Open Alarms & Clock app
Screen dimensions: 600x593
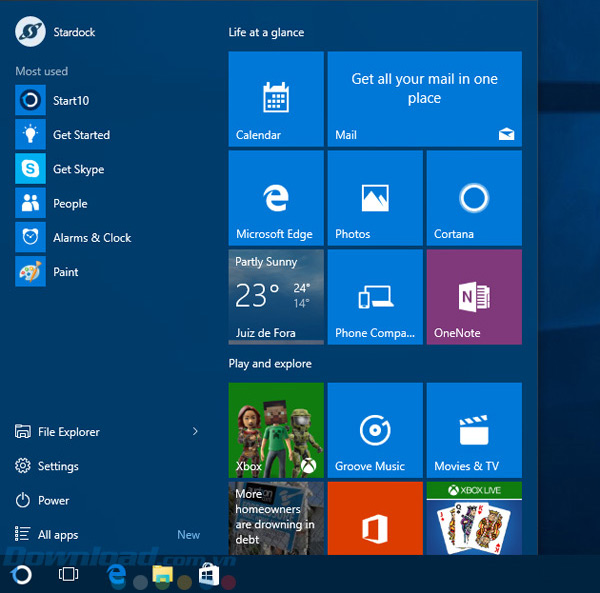point(91,238)
